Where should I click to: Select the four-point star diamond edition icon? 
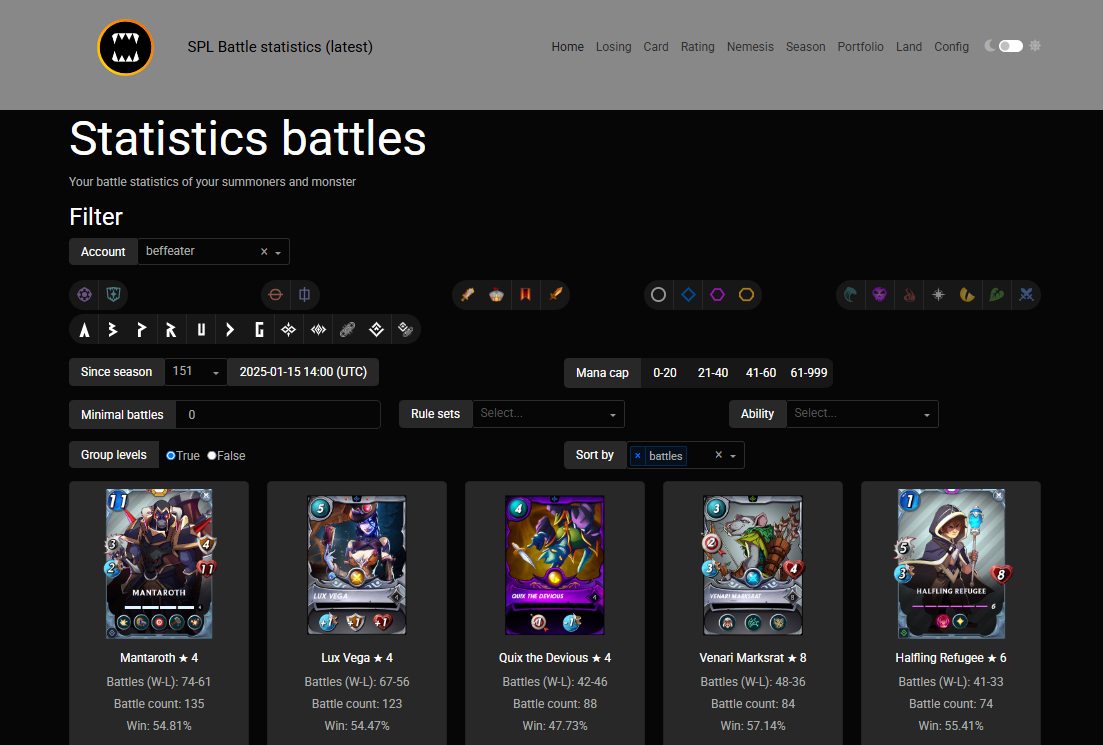pyautogui.click(x=288, y=329)
